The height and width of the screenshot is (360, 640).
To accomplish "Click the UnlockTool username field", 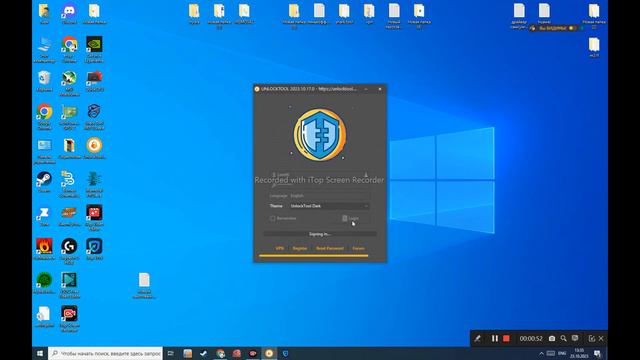I will [320, 174].
